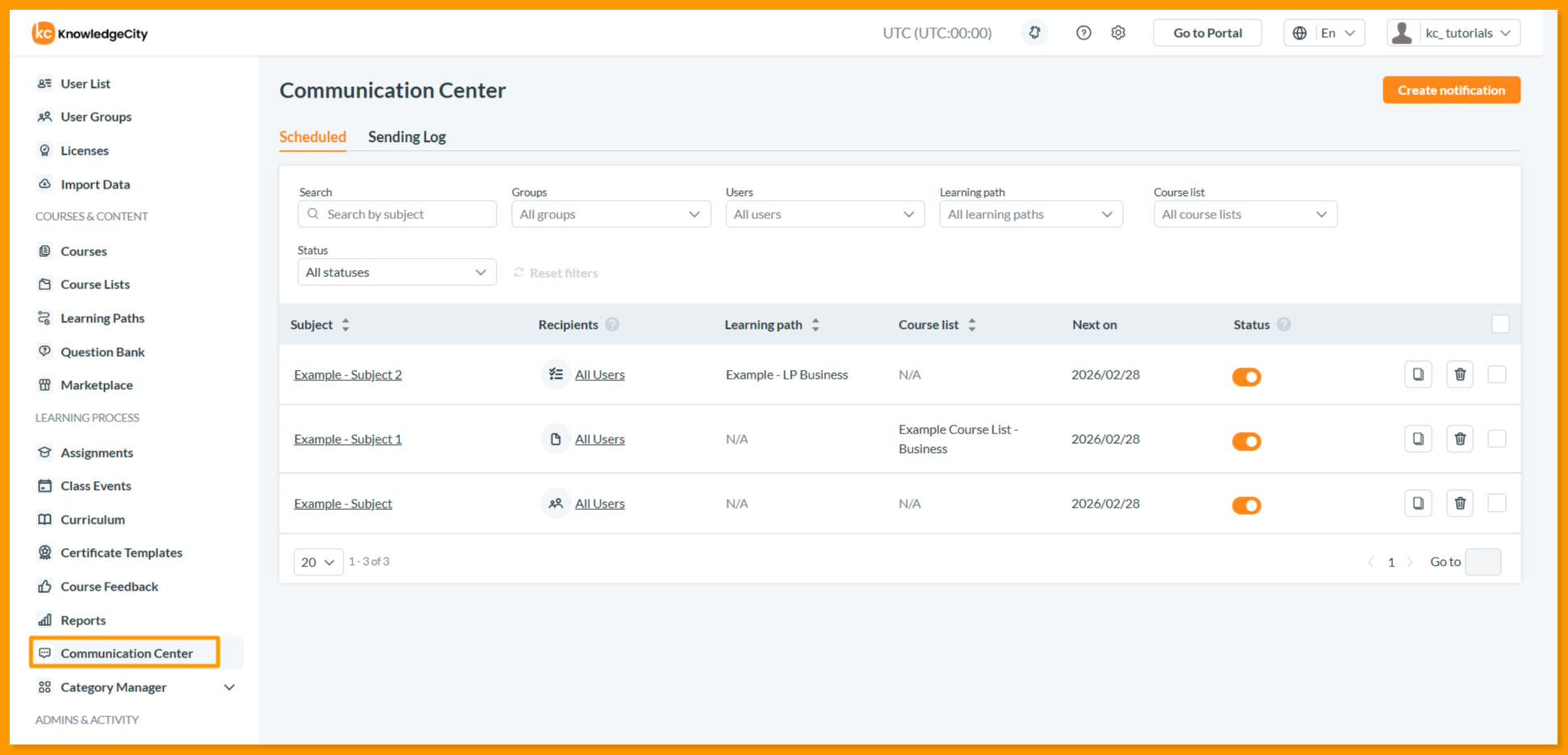This screenshot has height=755, width=1568.
Task: Open Learning Paths in the sidebar
Action: click(x=102, y=318)
